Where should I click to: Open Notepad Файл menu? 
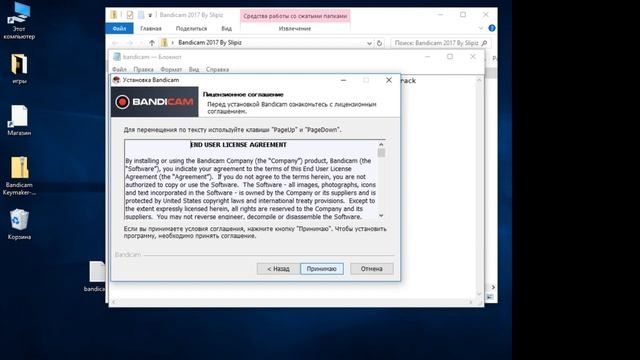(119, 69)
